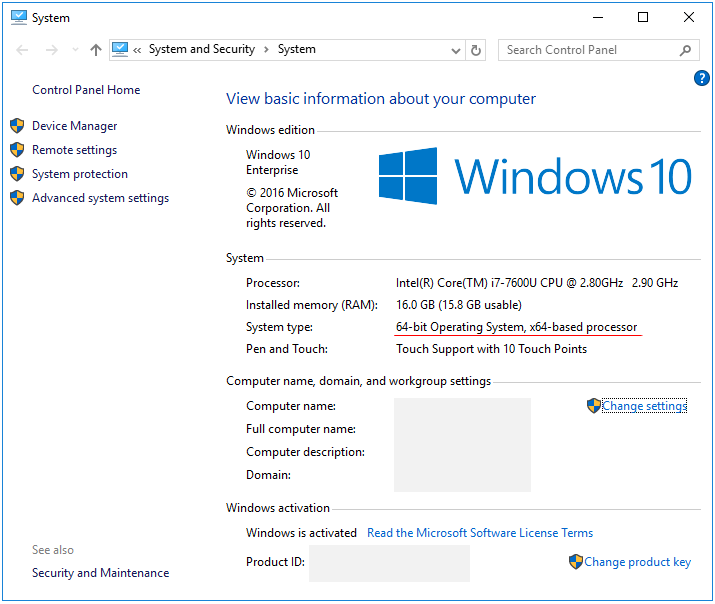
Task: Click Touch Support with 10 Touch Points
Action: pyautogui.click(x=491, y=349)
